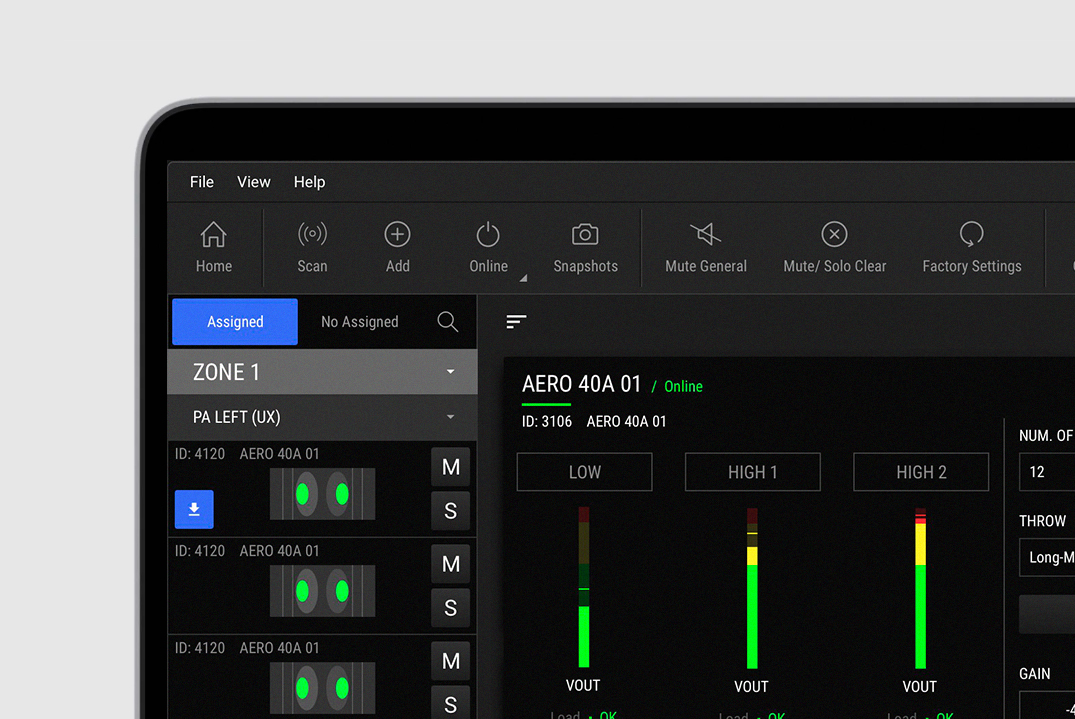Click the blue download button on first device

tap(194, 509)
